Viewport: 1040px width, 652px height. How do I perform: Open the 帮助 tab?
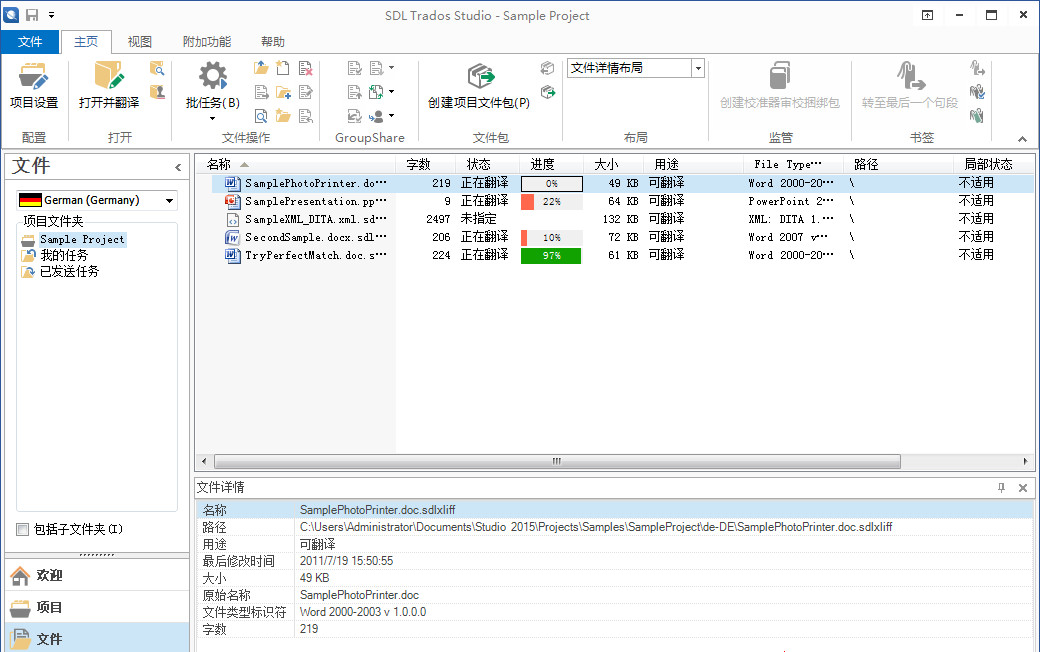point(273,42)
